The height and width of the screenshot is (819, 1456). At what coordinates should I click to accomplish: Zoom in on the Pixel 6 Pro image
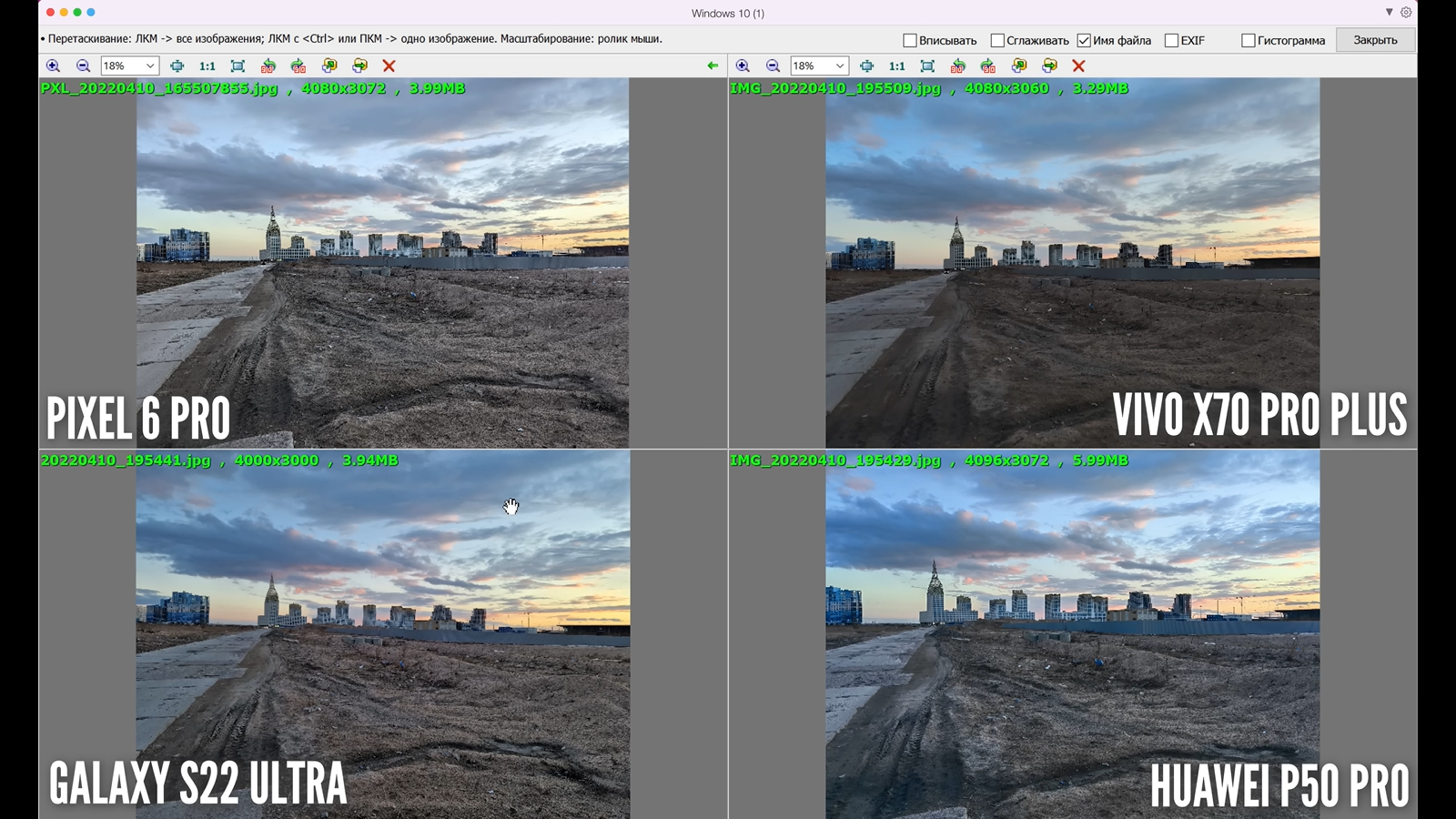[x=53, y=66]
